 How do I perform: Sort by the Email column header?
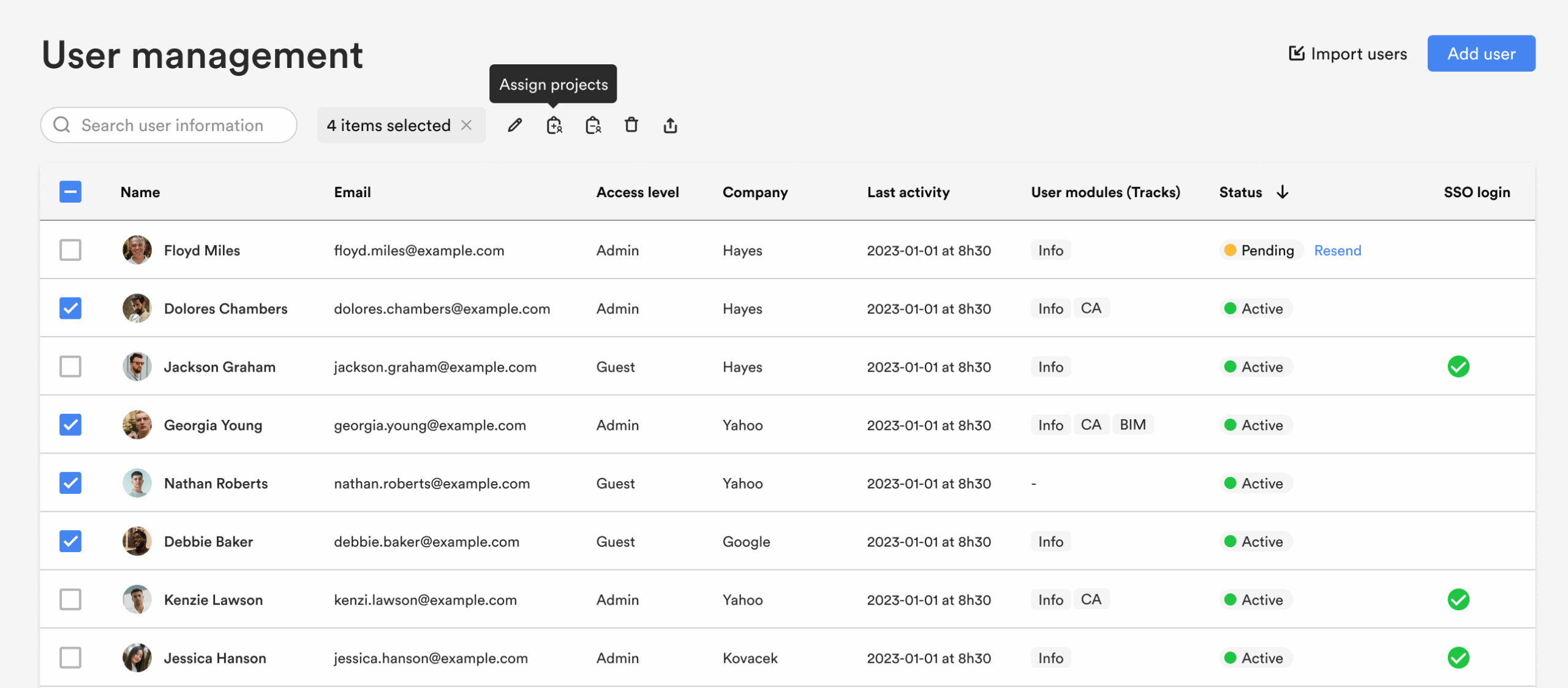(x=352, y=192)
